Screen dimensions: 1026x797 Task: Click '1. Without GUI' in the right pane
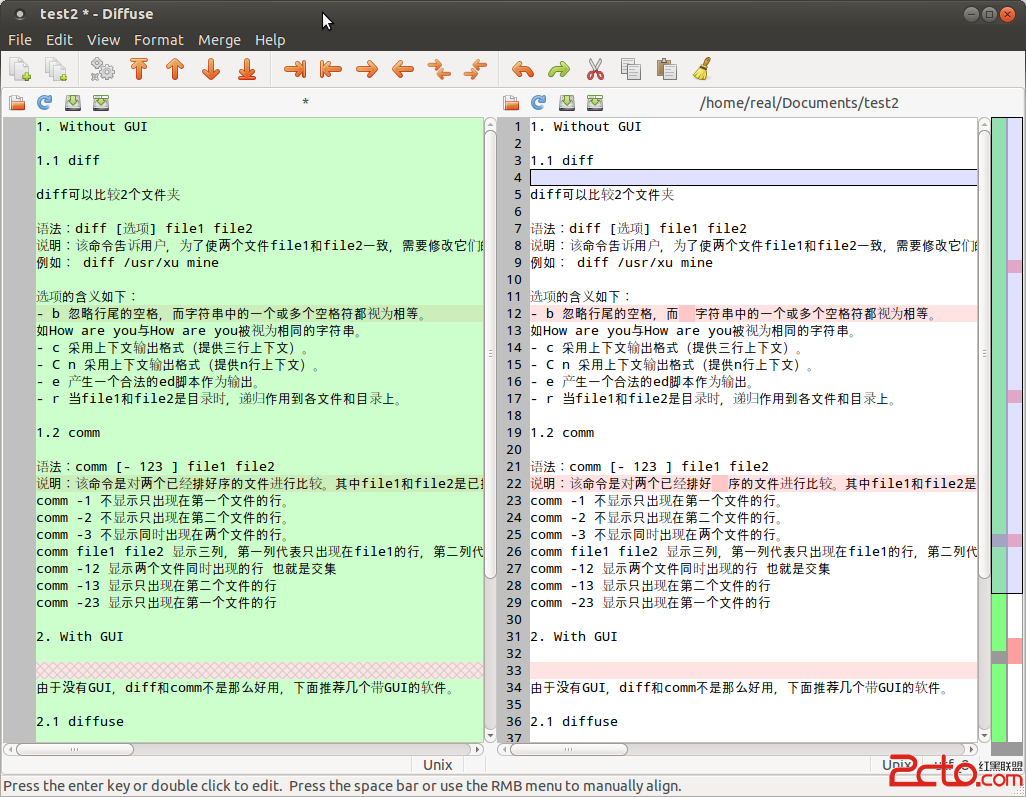click(x=586, y=126)
